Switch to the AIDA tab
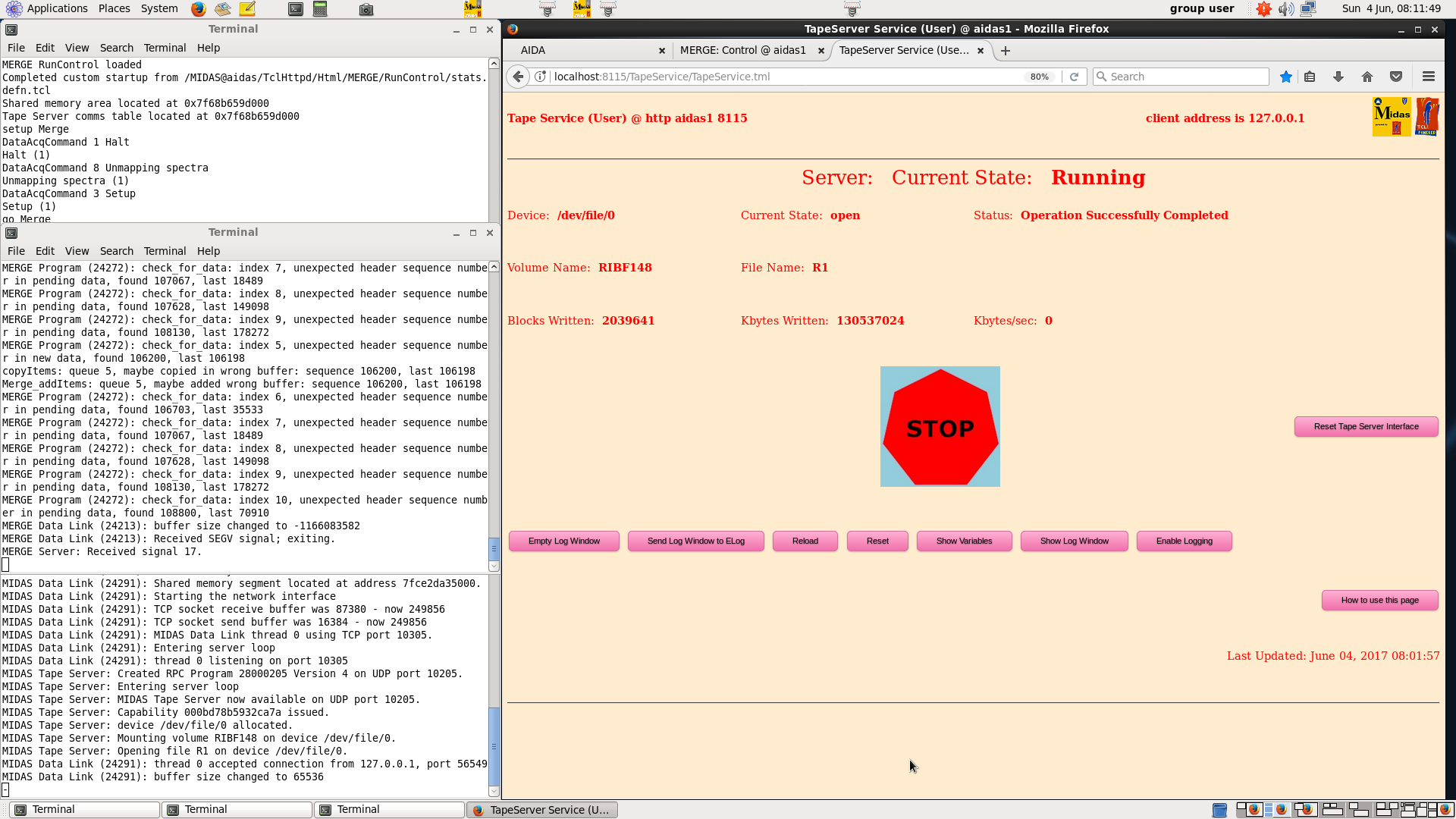The width and height of the screenshot is (1456, 819). coord(533,50)
